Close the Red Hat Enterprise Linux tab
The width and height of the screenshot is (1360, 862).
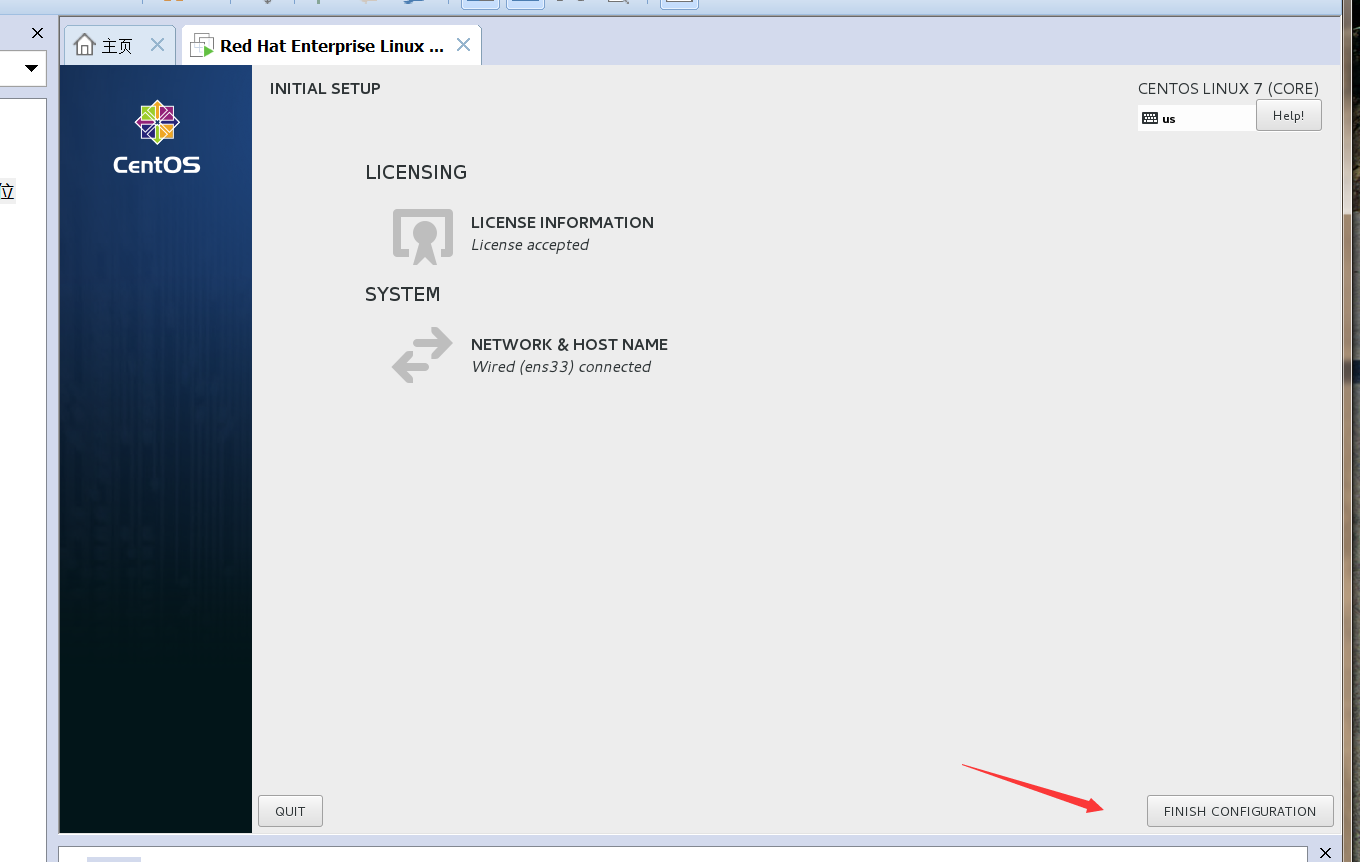(463, 45)
